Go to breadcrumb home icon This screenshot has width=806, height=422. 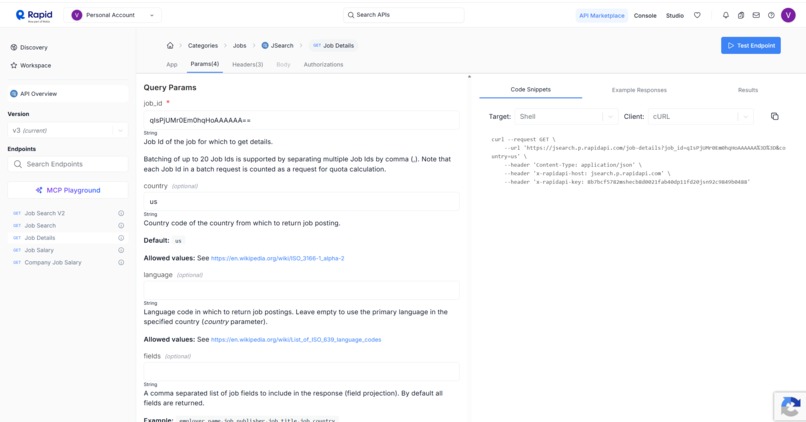point(170,45)
